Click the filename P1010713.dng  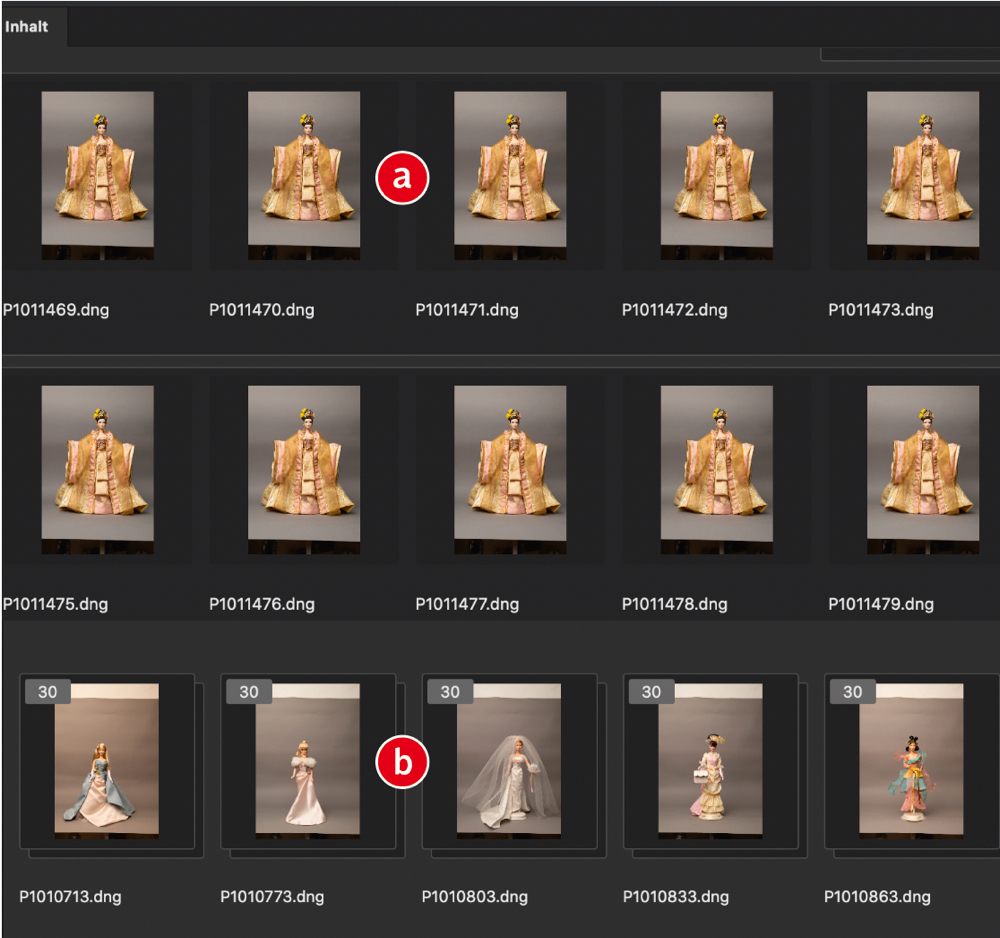click(x=70, y=897)
